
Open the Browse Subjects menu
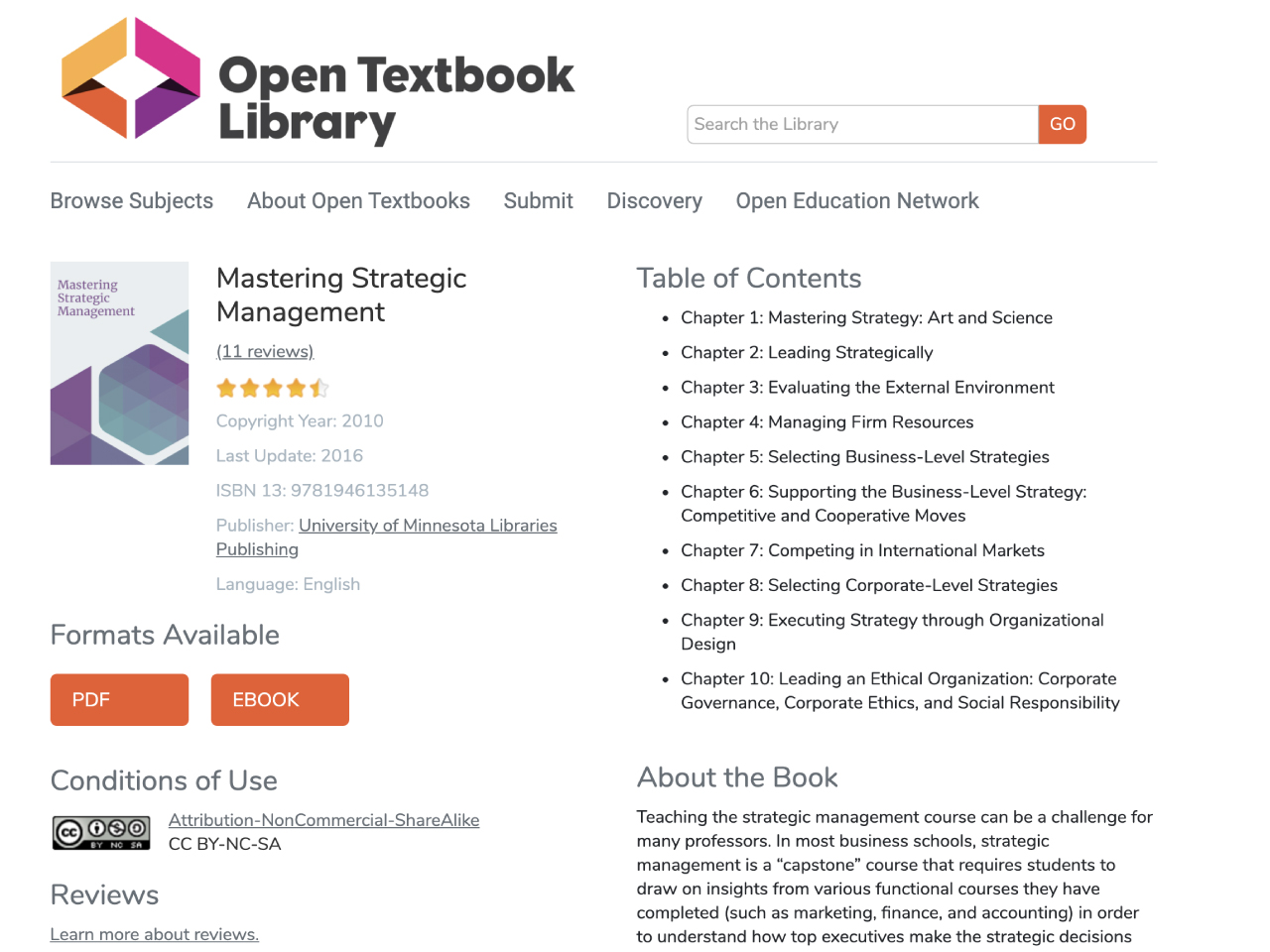tap(132, 200)
